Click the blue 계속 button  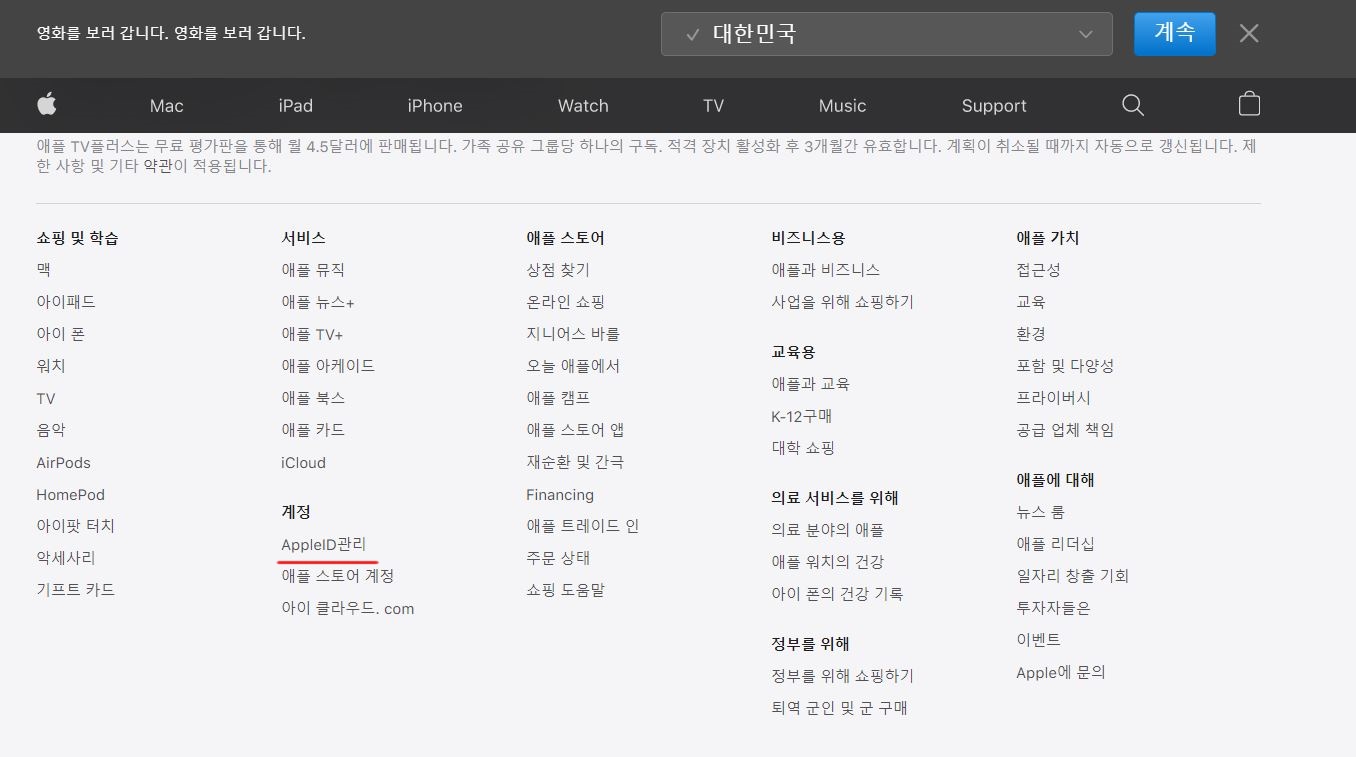[1175, 33]
